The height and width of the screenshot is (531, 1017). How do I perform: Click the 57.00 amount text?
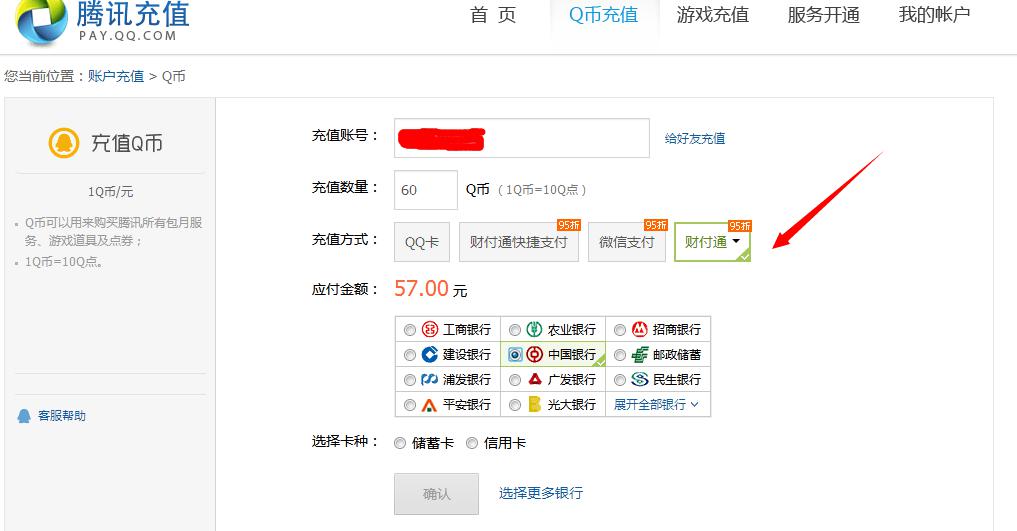coord(422,289)
